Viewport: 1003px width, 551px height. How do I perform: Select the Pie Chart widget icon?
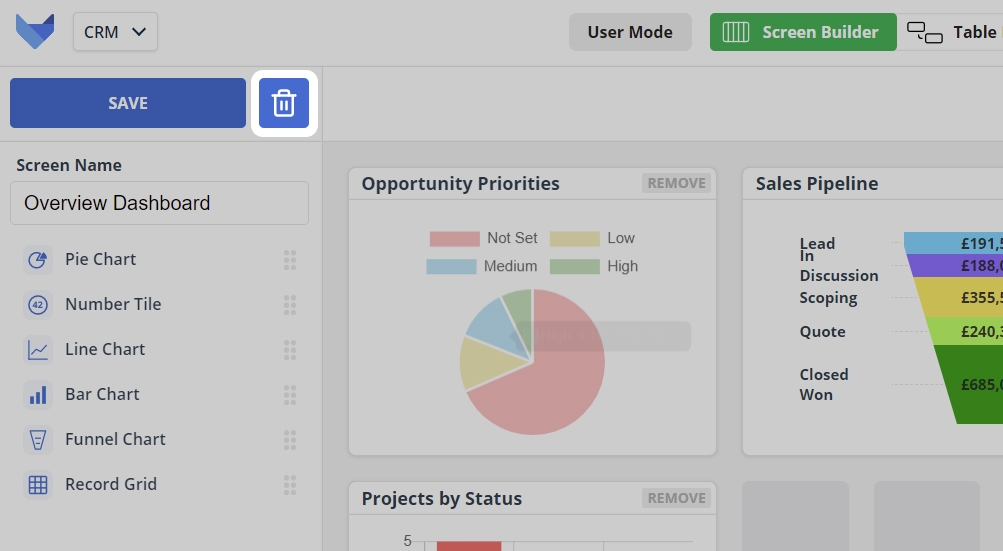click(38, 260)
